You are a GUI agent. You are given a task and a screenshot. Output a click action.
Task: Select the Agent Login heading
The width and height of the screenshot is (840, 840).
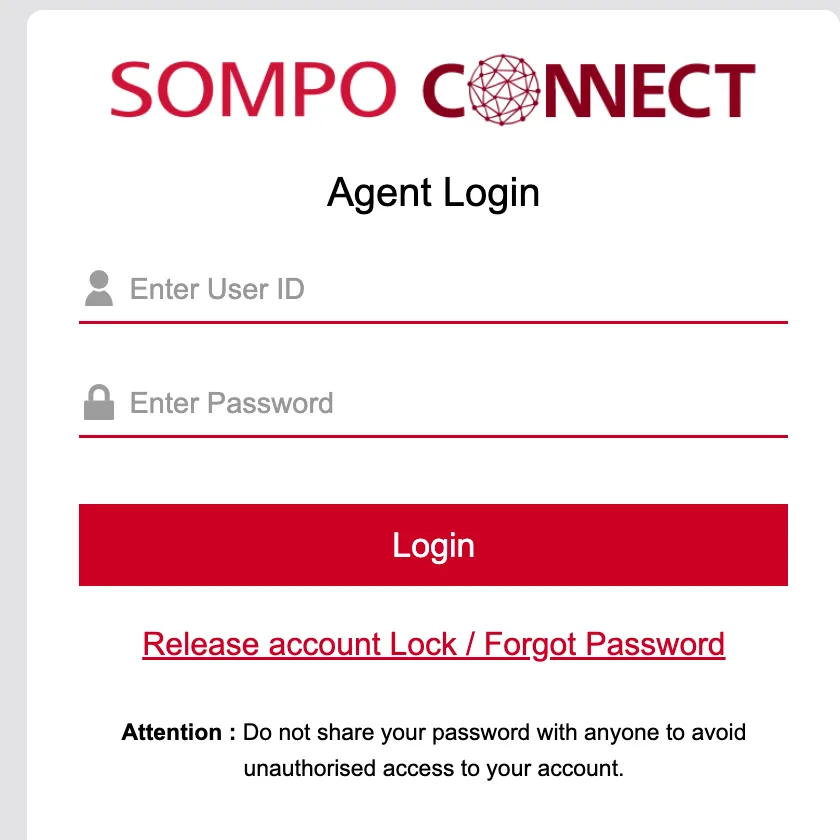pos(433,193)
